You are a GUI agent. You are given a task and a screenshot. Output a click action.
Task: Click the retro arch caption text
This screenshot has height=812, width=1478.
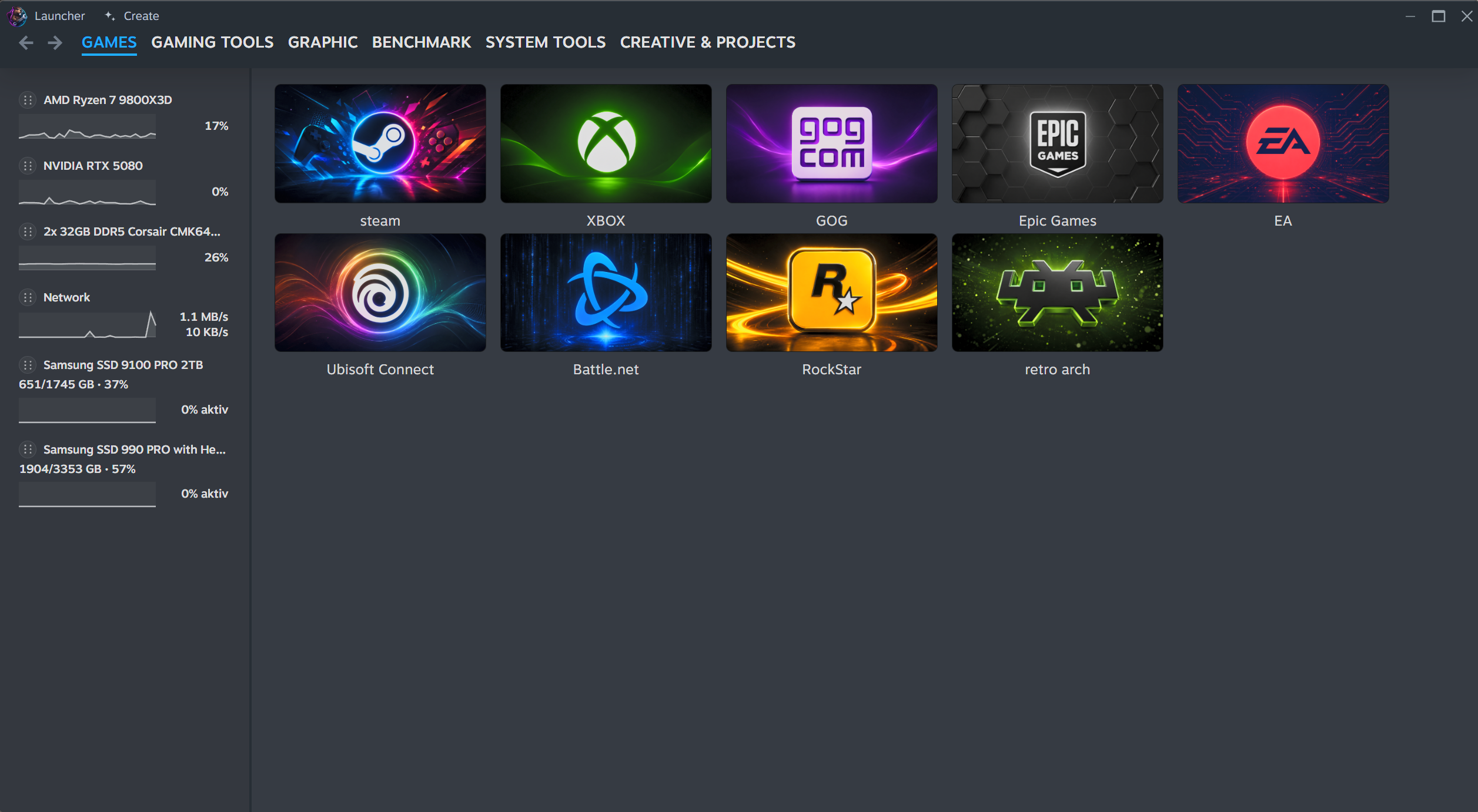point(1058,370)
